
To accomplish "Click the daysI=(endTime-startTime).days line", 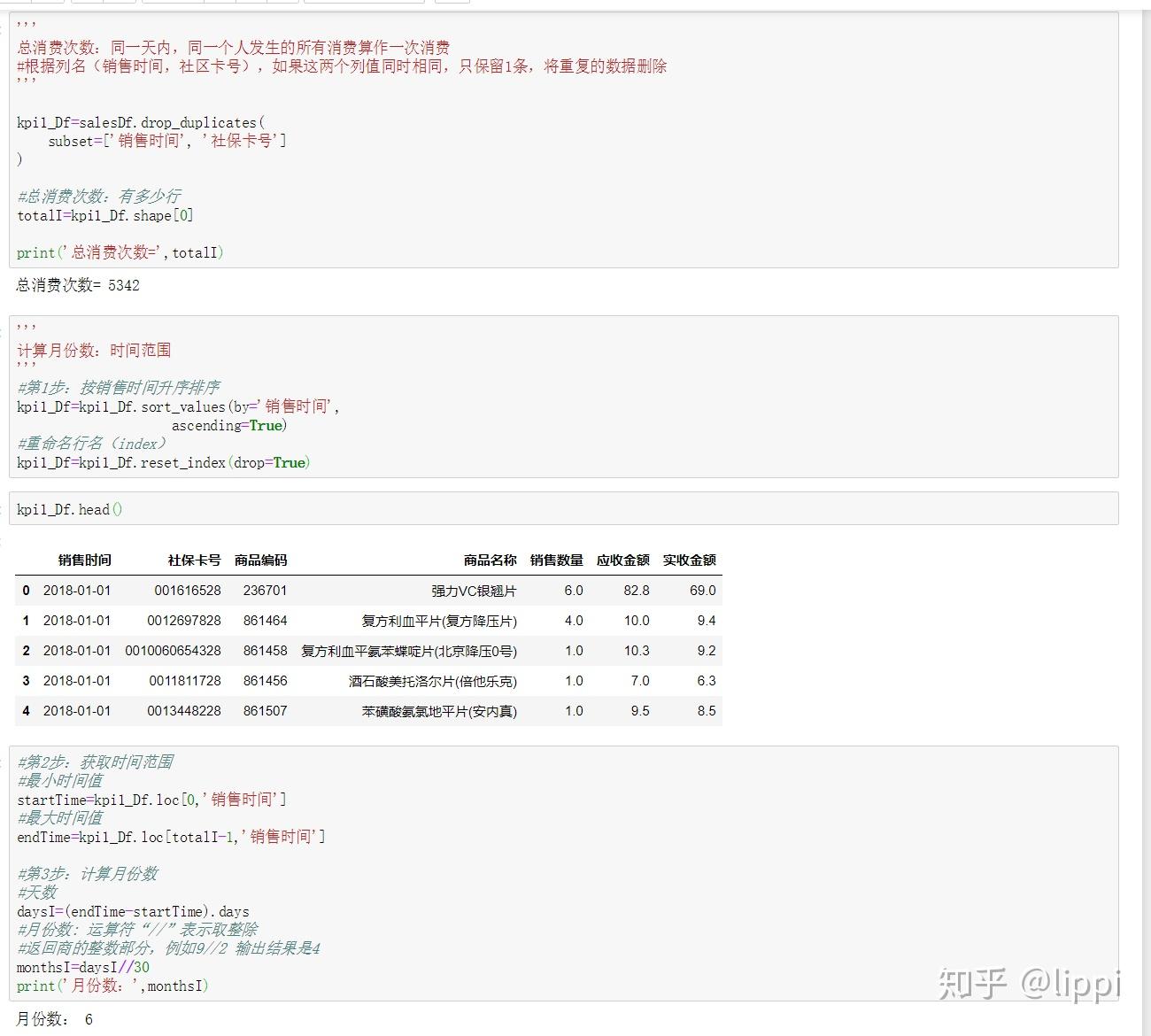I will click(133, 911).
